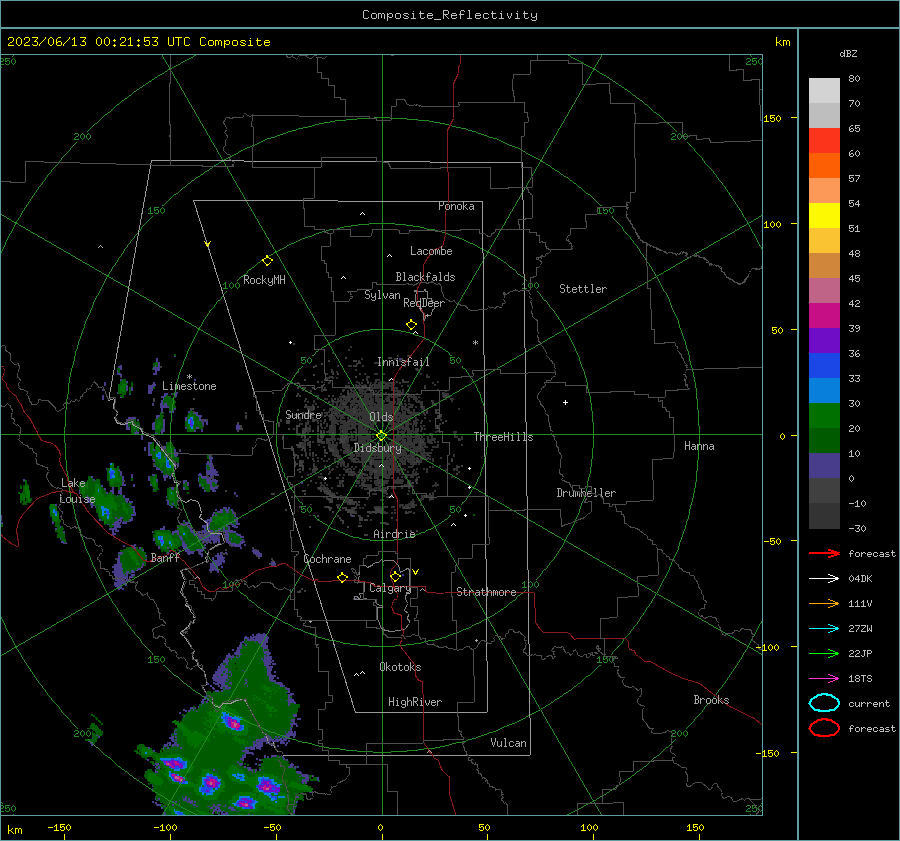Viewport: 900px width, 841px height.
Task: Click the yellow diamond marker below Cochrane
Action: (x=342, y=577)
